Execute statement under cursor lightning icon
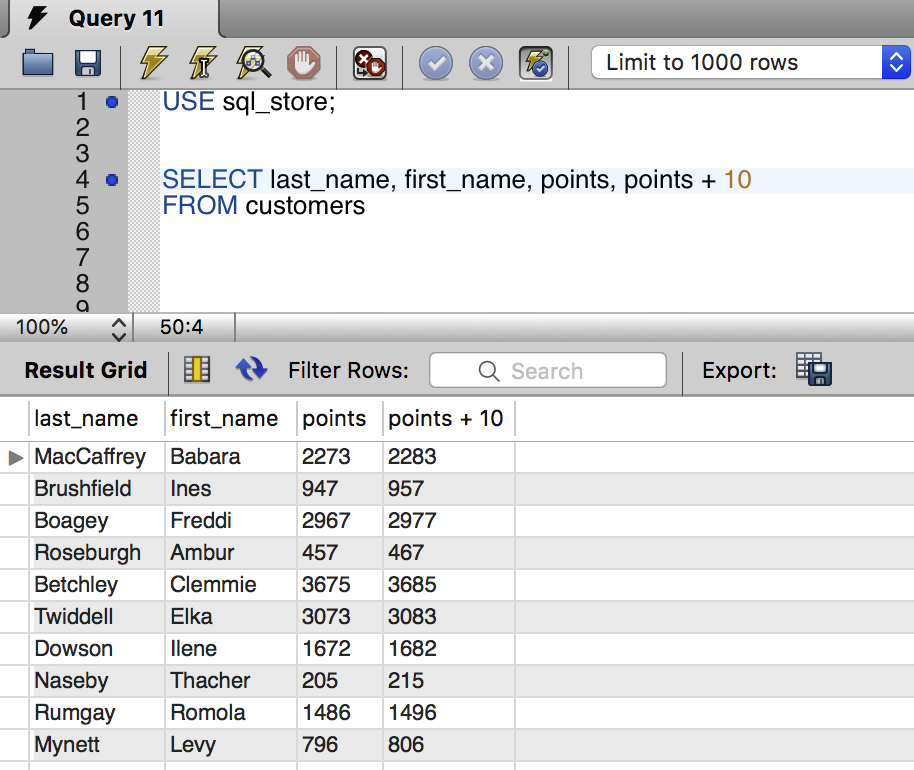 click(203, 62)
